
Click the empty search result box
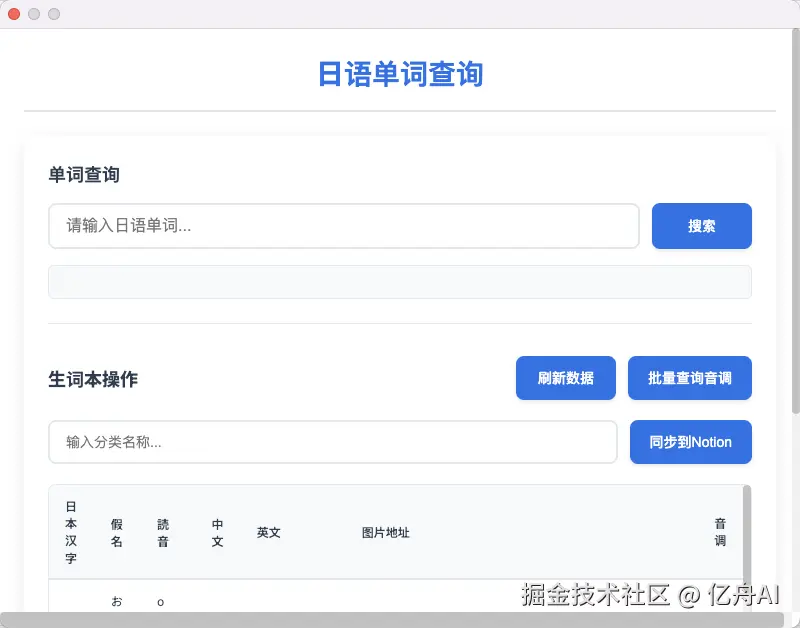click(400, 282)
